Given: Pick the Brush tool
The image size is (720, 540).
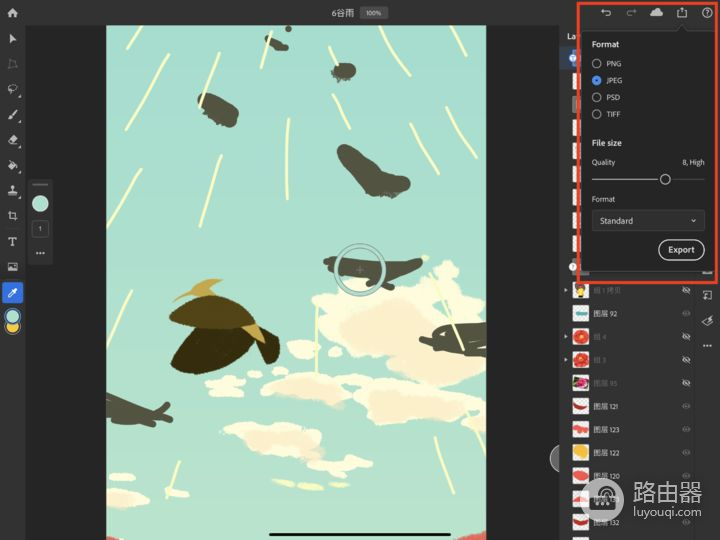Looking at the screenshot, I should (13, 115).
